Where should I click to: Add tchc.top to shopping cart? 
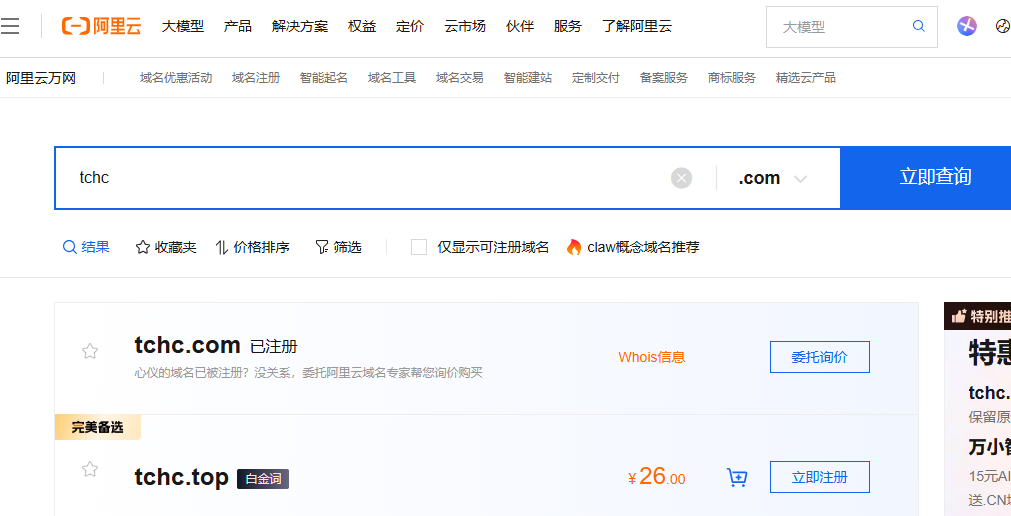[737, 478]
